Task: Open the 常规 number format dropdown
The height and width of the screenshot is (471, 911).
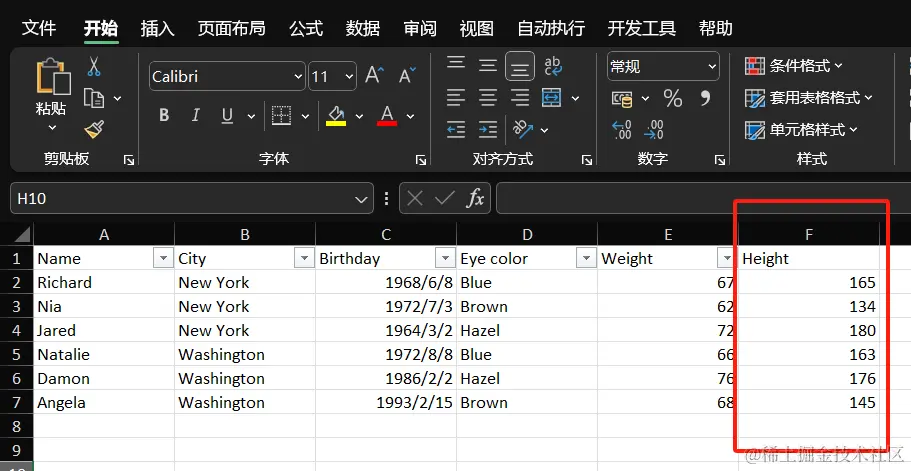Action: tap(712, 66)
